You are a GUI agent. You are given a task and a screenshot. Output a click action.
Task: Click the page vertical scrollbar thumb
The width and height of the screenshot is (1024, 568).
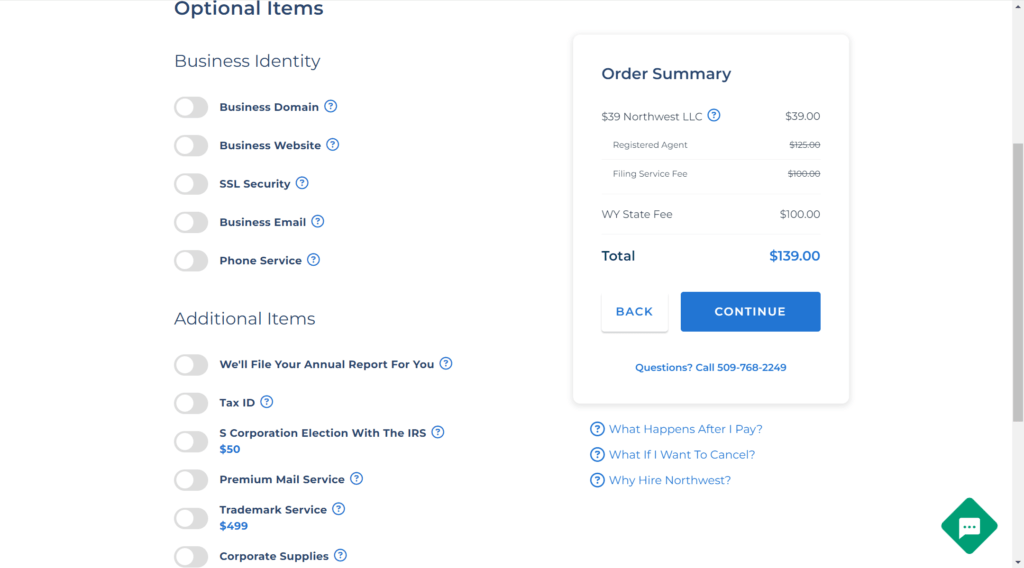tap(1017, 282)
